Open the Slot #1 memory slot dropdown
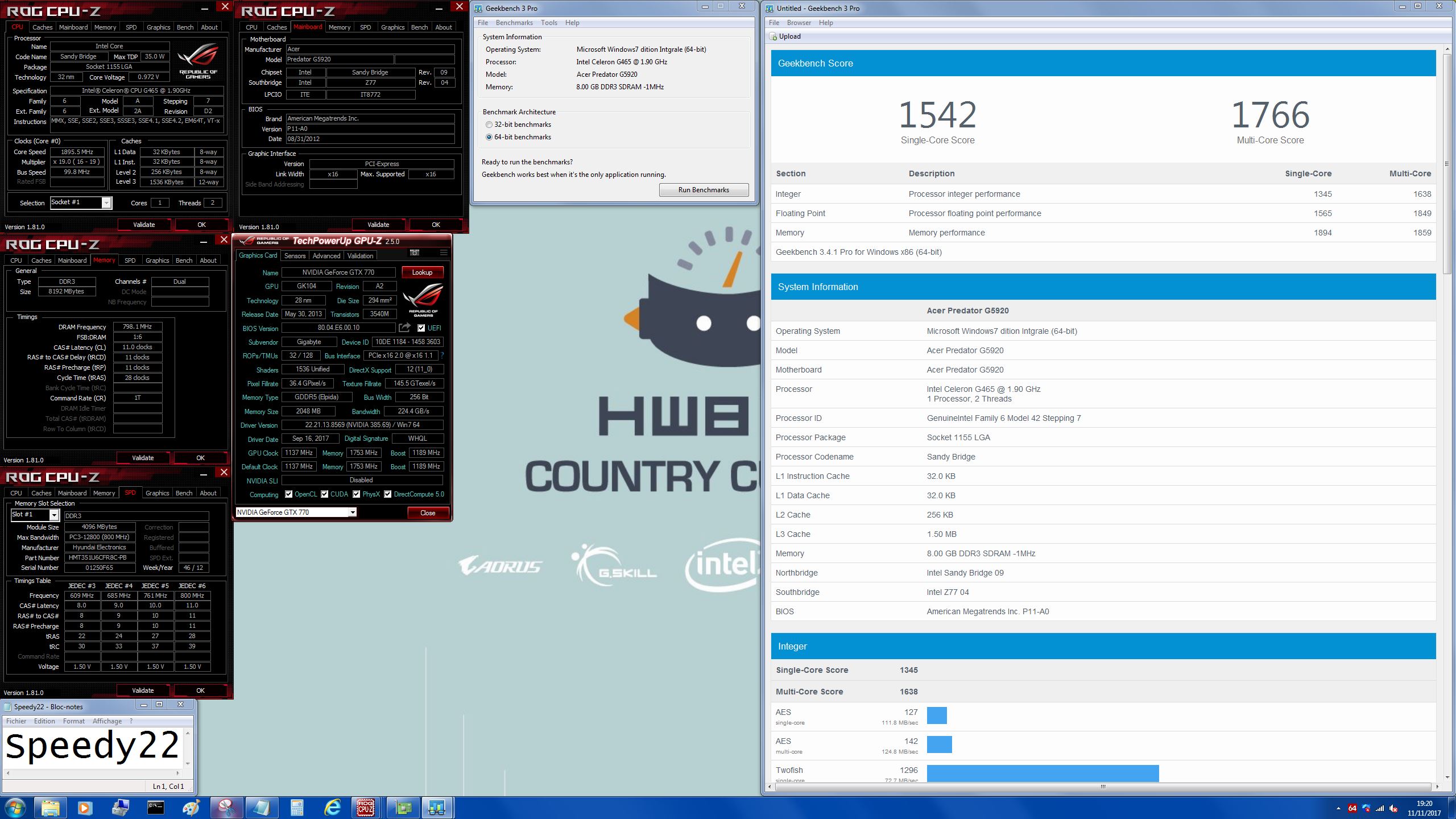Image resolution: width=1456 pixels, height=819 pixels. (54, 515)
